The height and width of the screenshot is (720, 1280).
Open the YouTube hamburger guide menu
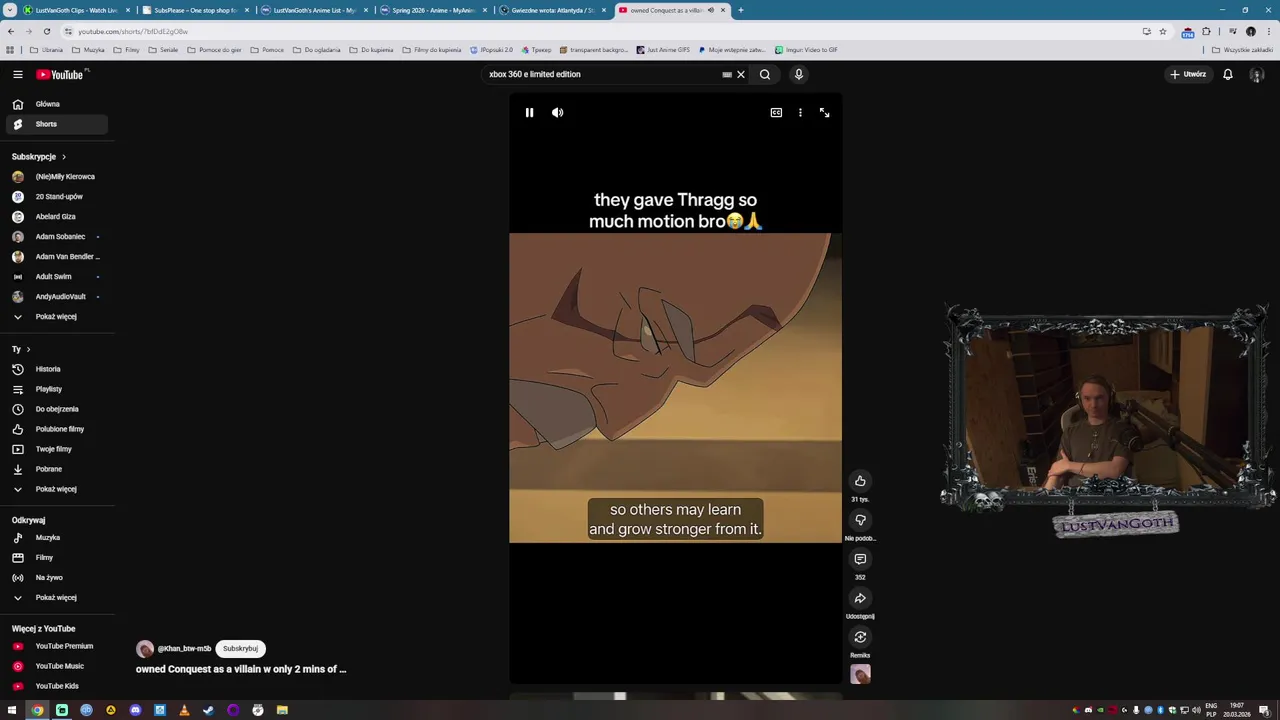[x=17, y=74]
